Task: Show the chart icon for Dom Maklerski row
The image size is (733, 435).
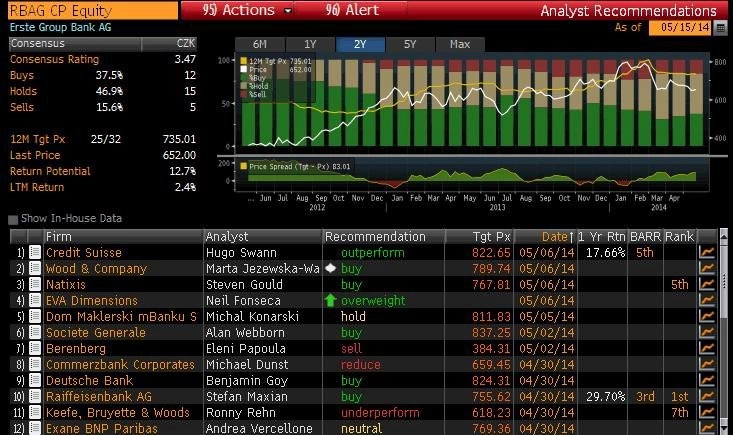Action: pos(706,316)
